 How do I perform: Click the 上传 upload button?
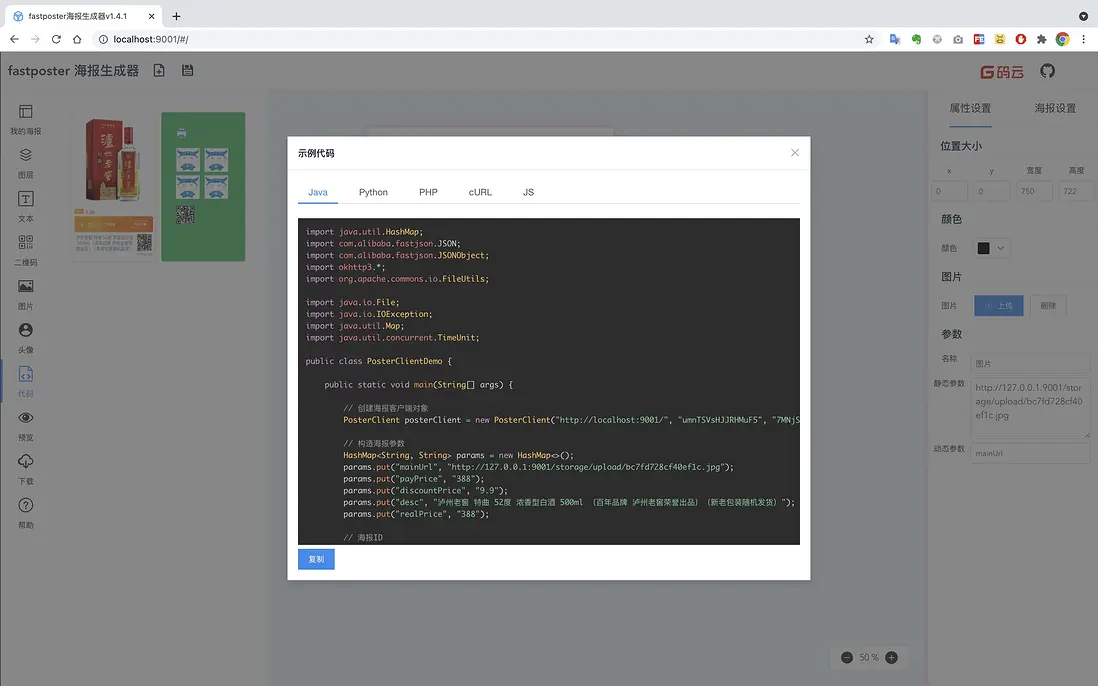(x=998, y=306)
